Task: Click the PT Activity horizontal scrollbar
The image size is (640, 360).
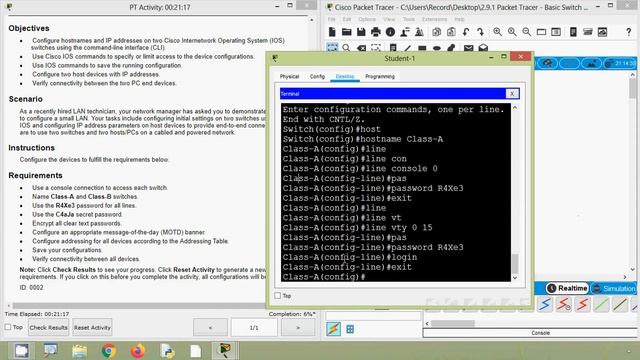Action: pyautogui.click(x=139, y=305)
